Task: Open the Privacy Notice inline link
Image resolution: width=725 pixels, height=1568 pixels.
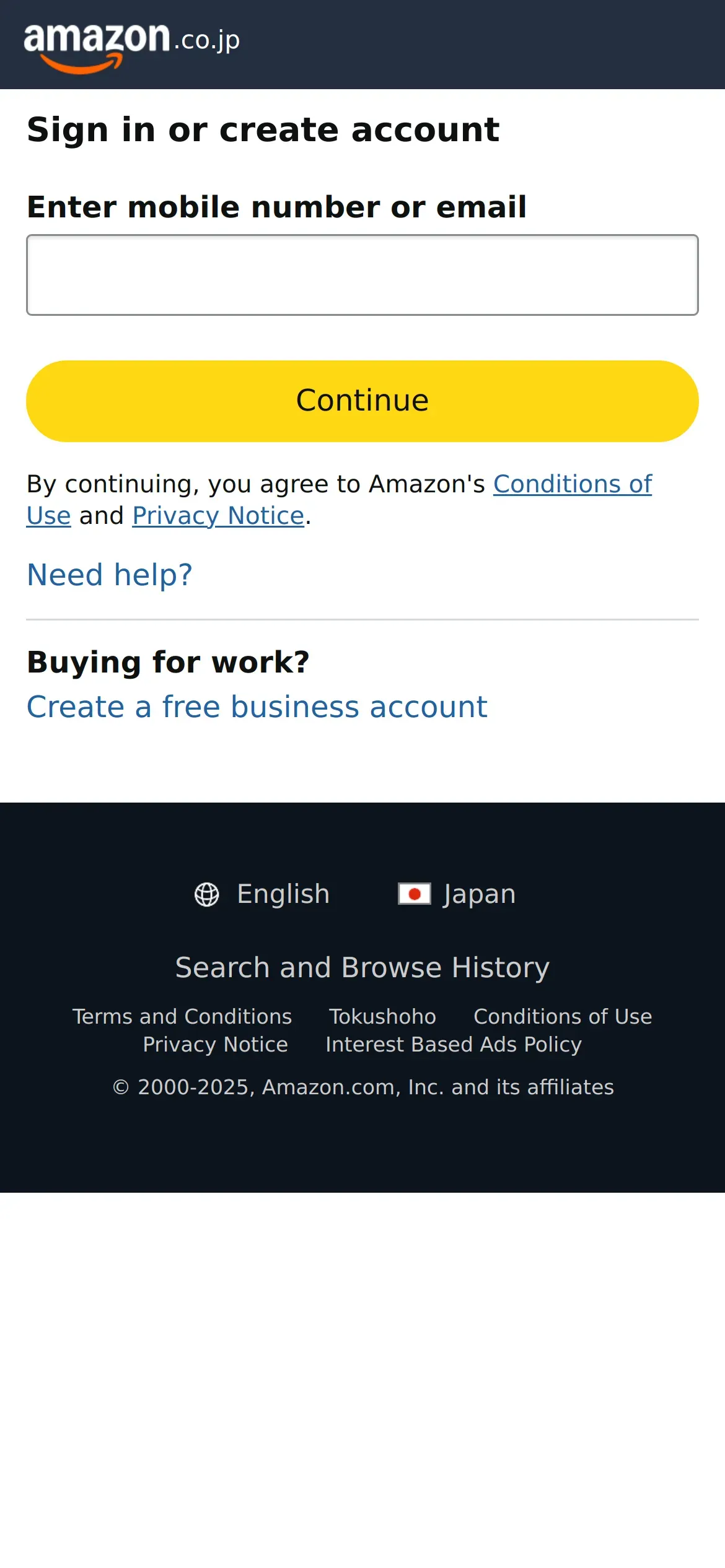Action: click(218, 516)
